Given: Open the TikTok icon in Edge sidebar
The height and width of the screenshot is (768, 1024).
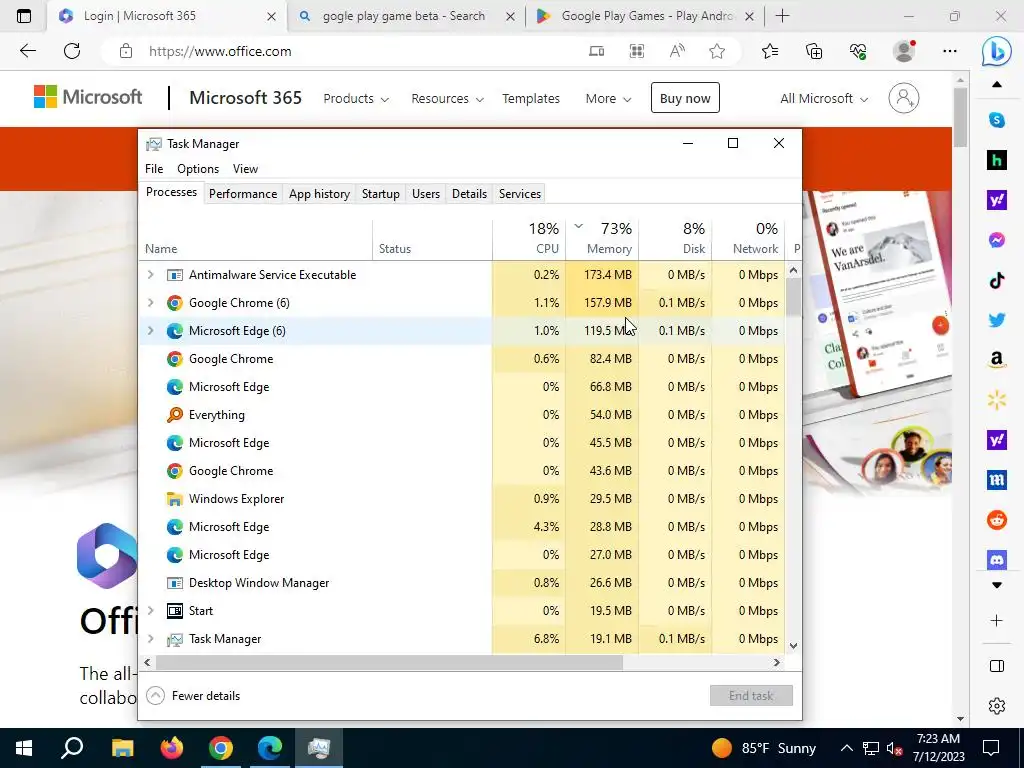Looking at the screenshot, I should pyautogui.click(x=997, y=281).
